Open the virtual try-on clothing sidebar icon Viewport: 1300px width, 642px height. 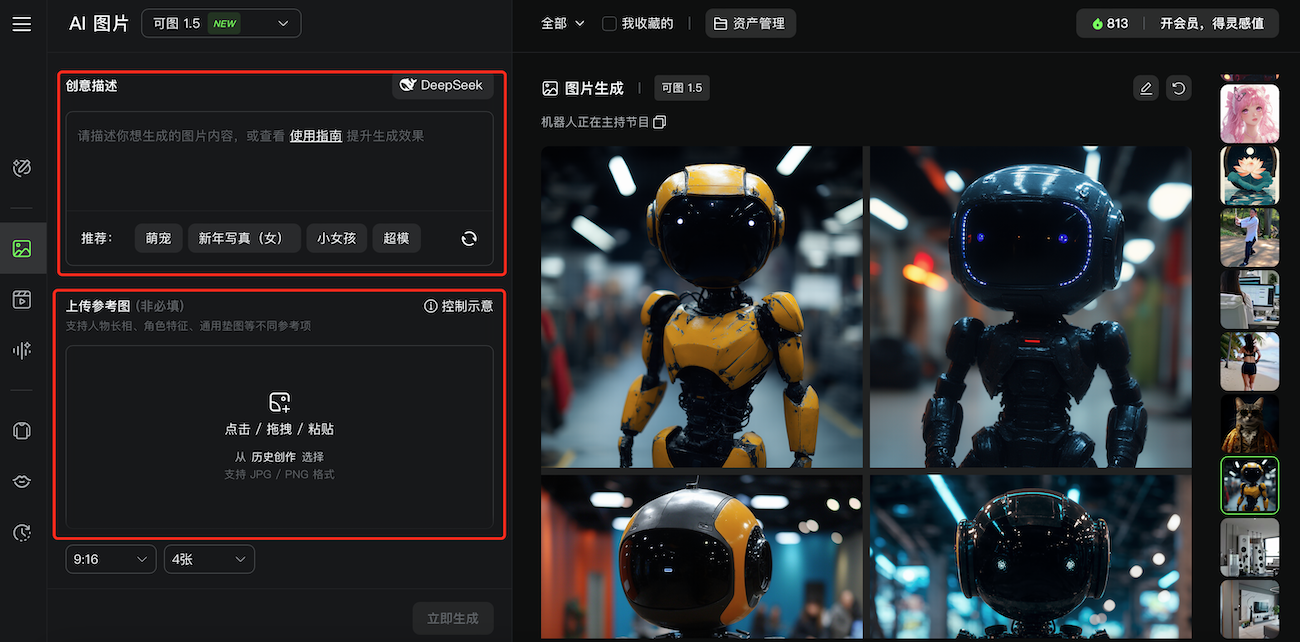point(22,431)
